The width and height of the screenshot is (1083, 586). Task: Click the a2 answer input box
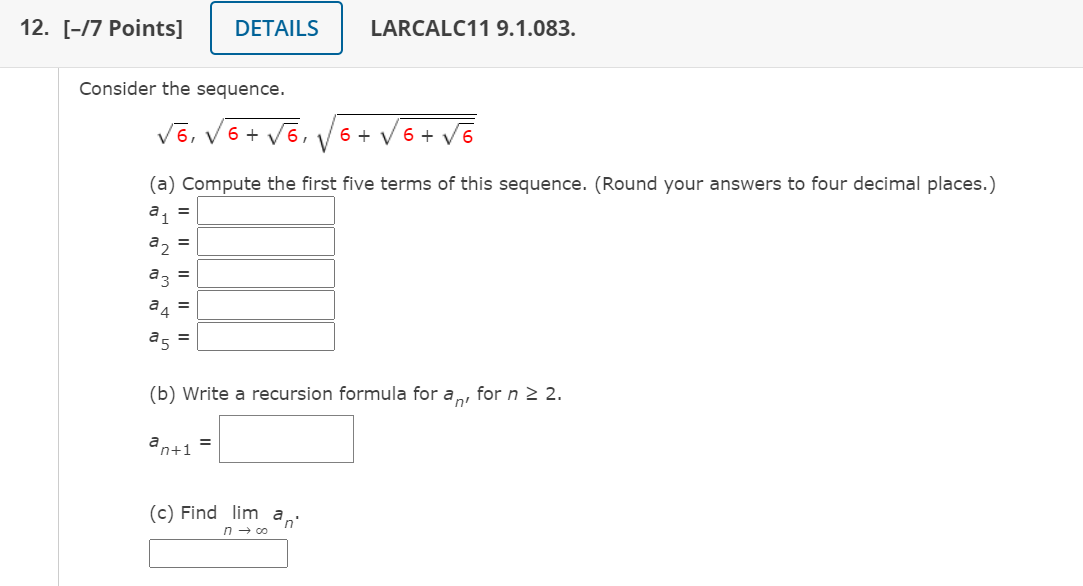coord(265,241)
